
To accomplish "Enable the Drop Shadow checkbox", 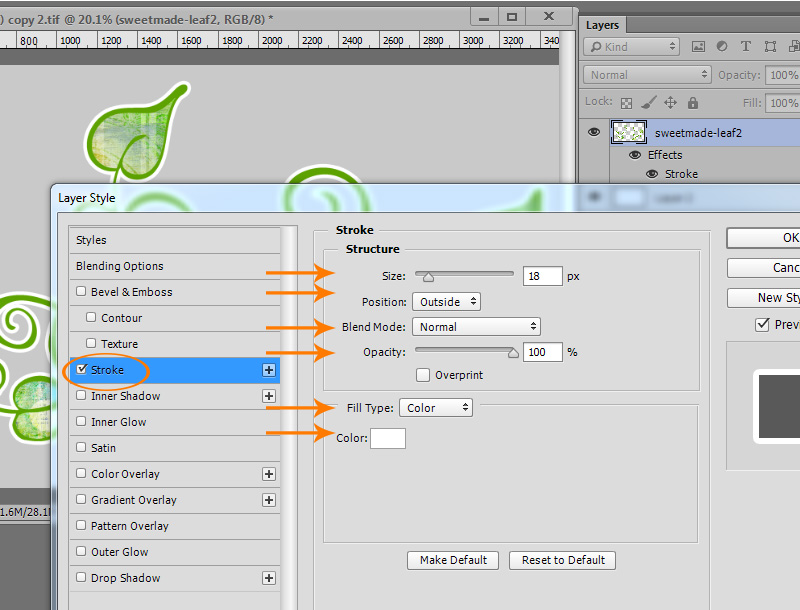I will [81, 577].
